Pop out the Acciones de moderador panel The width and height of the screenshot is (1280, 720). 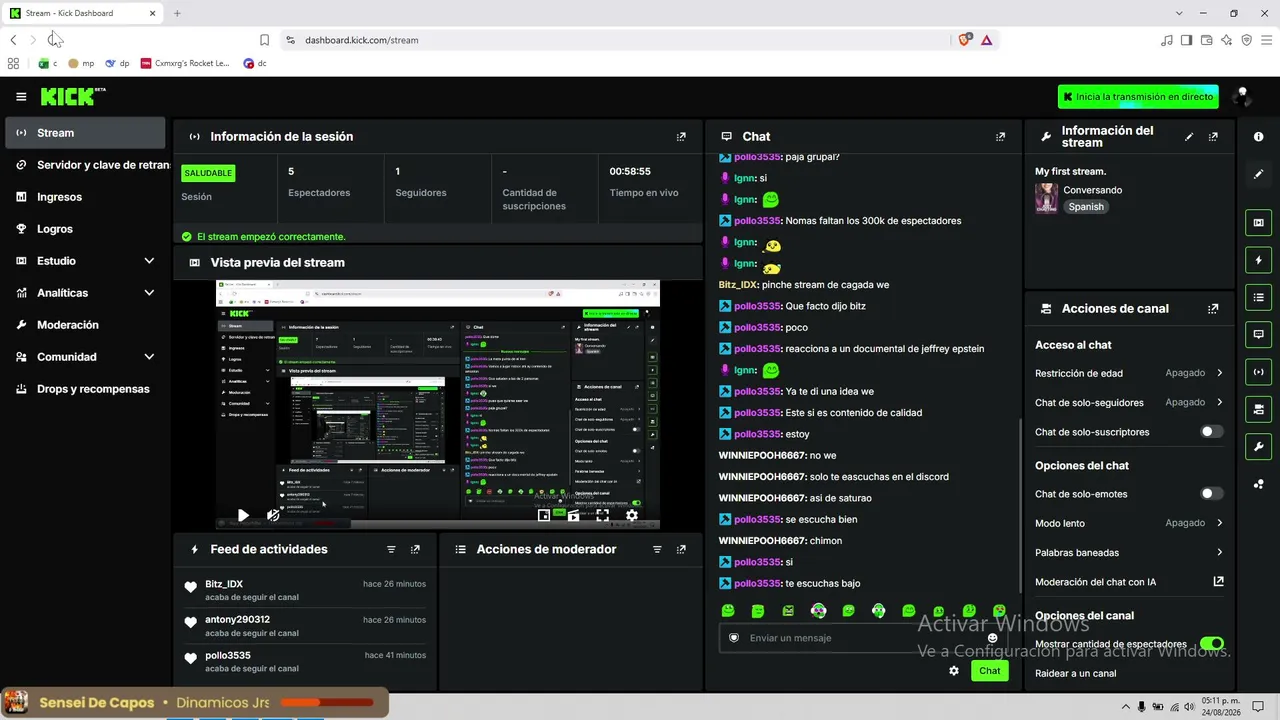coord(681,550)
